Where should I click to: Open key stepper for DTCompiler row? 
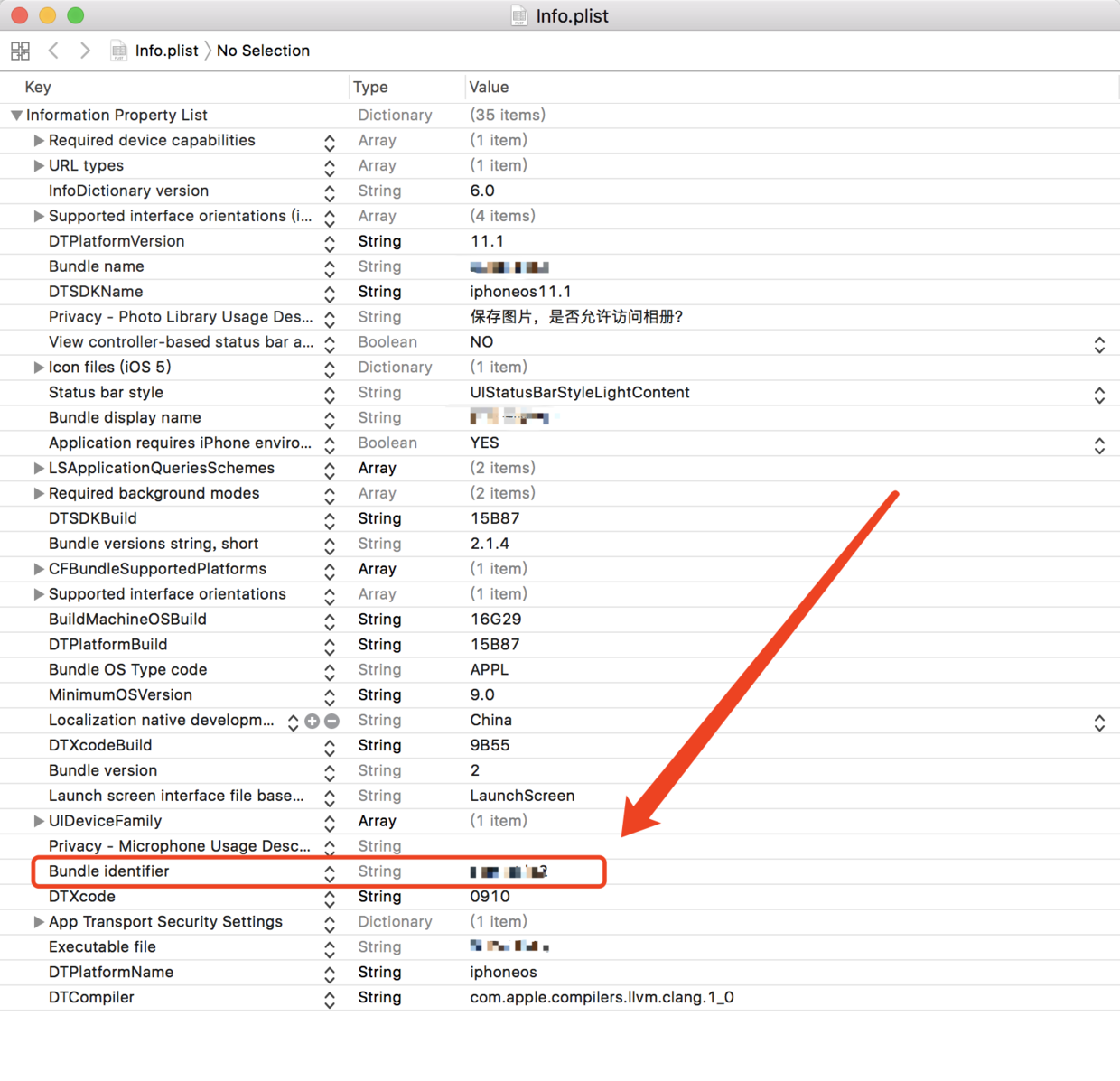[x=330, y=1001]
